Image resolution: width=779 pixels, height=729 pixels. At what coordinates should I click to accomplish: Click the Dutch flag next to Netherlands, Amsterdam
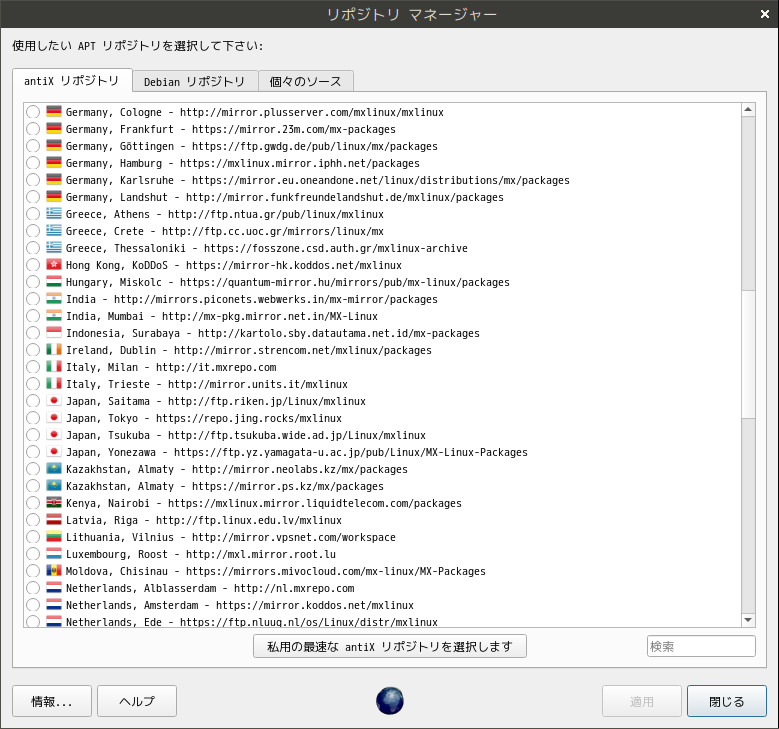pos(54,605)
